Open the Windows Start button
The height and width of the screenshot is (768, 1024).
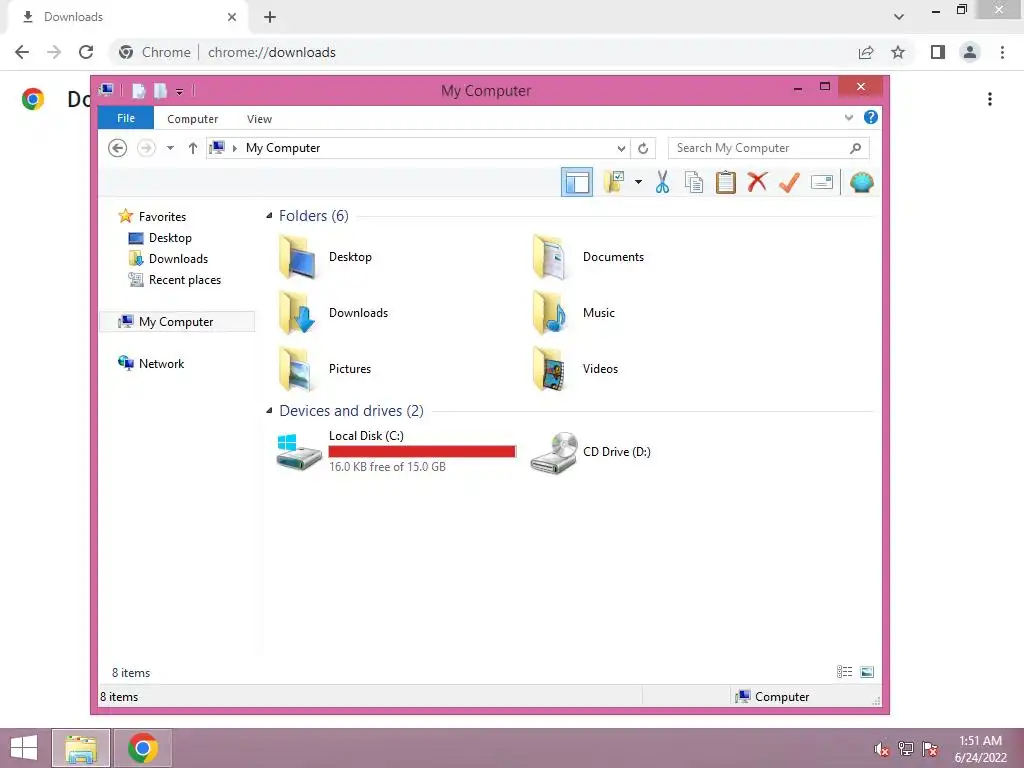(x=24, y=748)
